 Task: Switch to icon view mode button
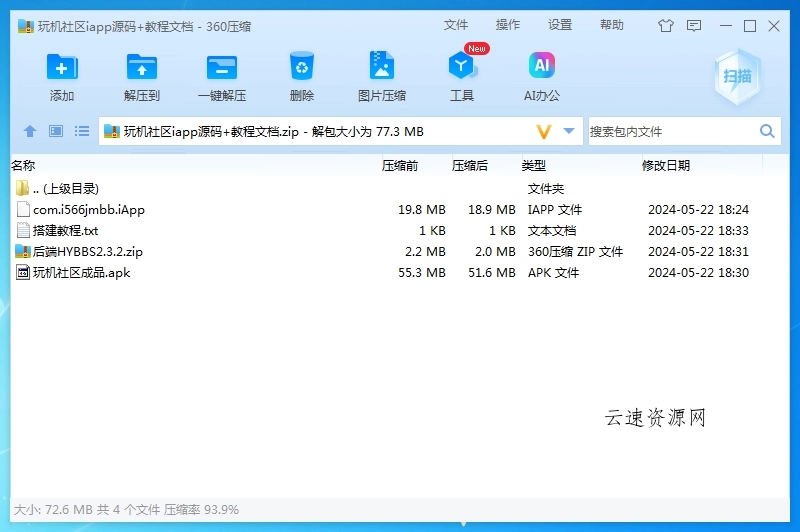[x=56, y=131]
